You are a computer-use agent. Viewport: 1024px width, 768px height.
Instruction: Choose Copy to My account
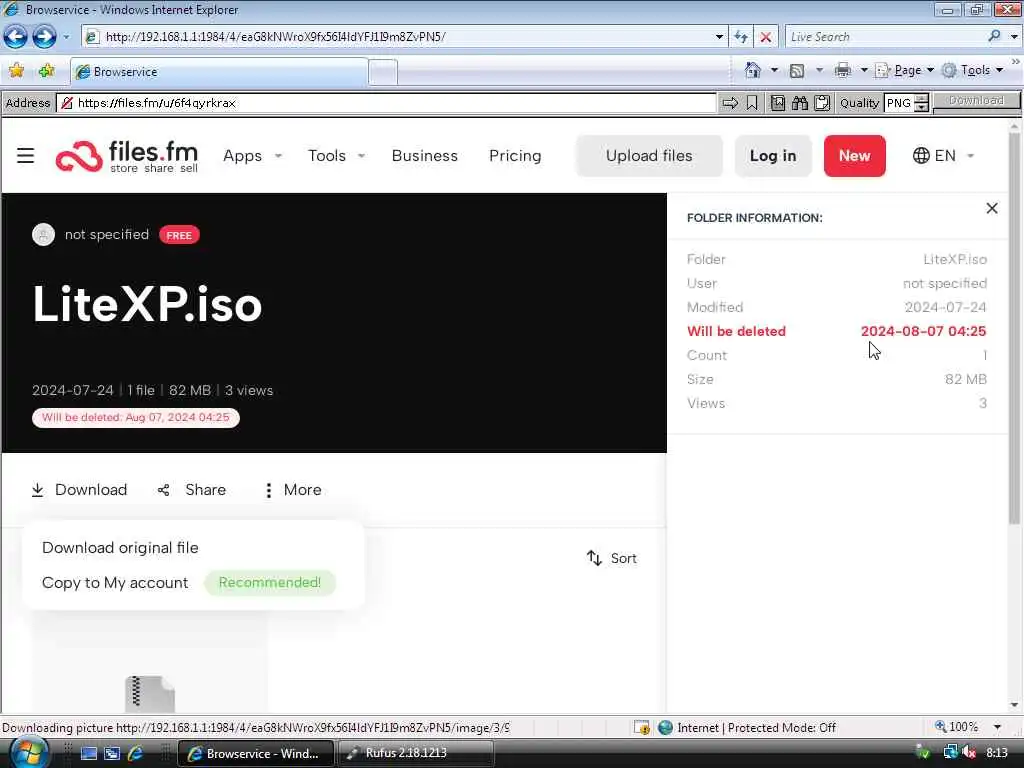pos(115,583)
